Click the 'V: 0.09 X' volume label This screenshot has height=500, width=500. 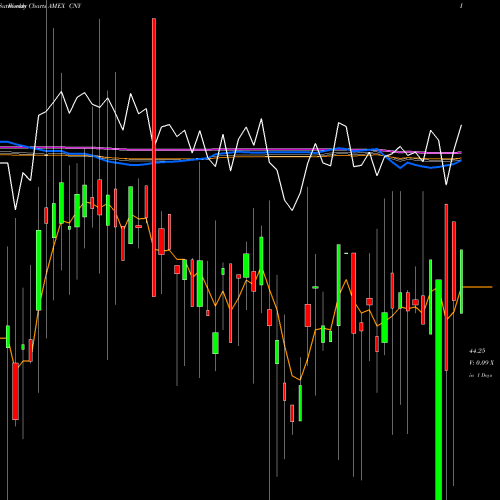coord(481,363)
